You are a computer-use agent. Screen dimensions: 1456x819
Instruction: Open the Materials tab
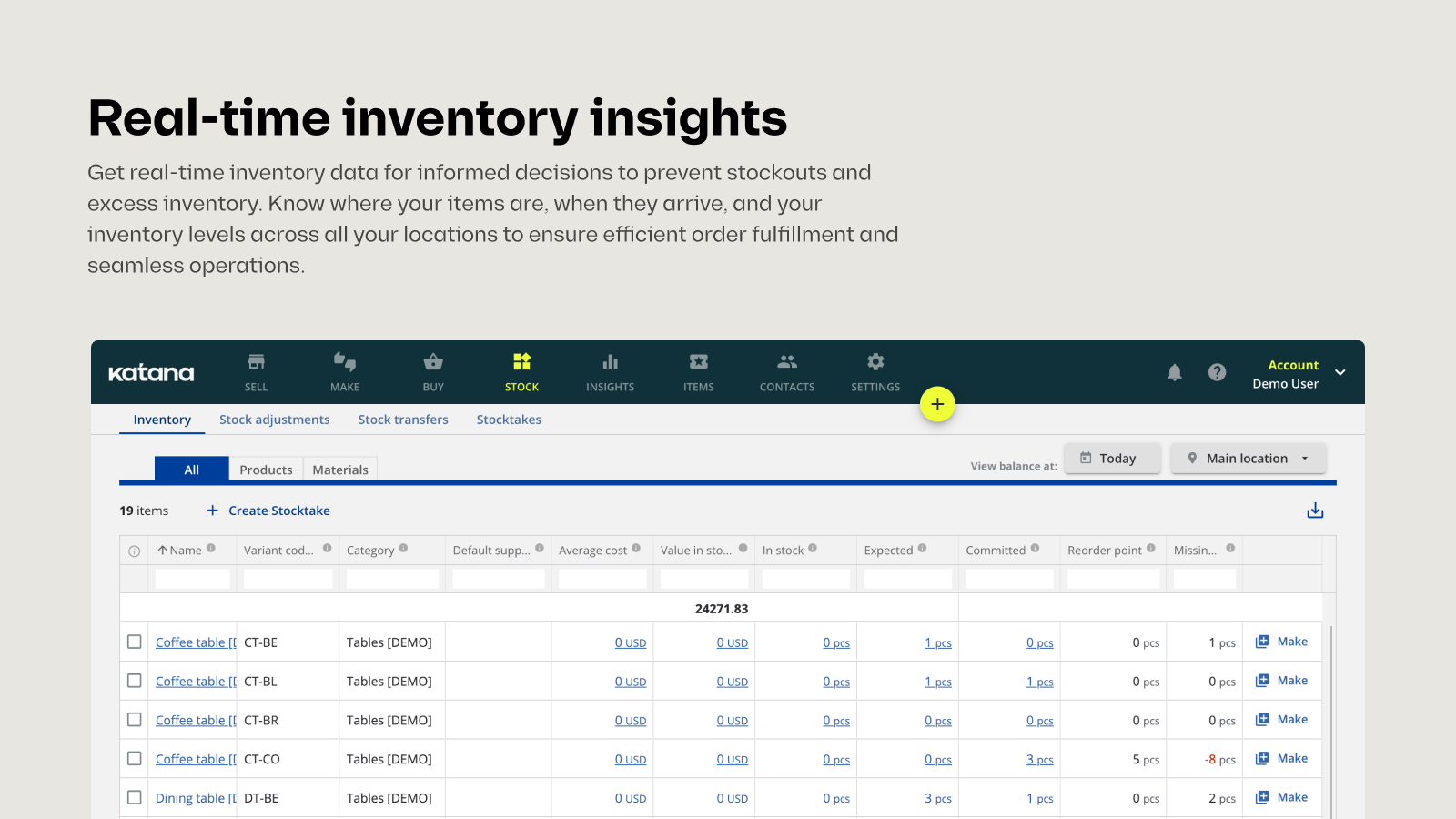click(339, 469)
